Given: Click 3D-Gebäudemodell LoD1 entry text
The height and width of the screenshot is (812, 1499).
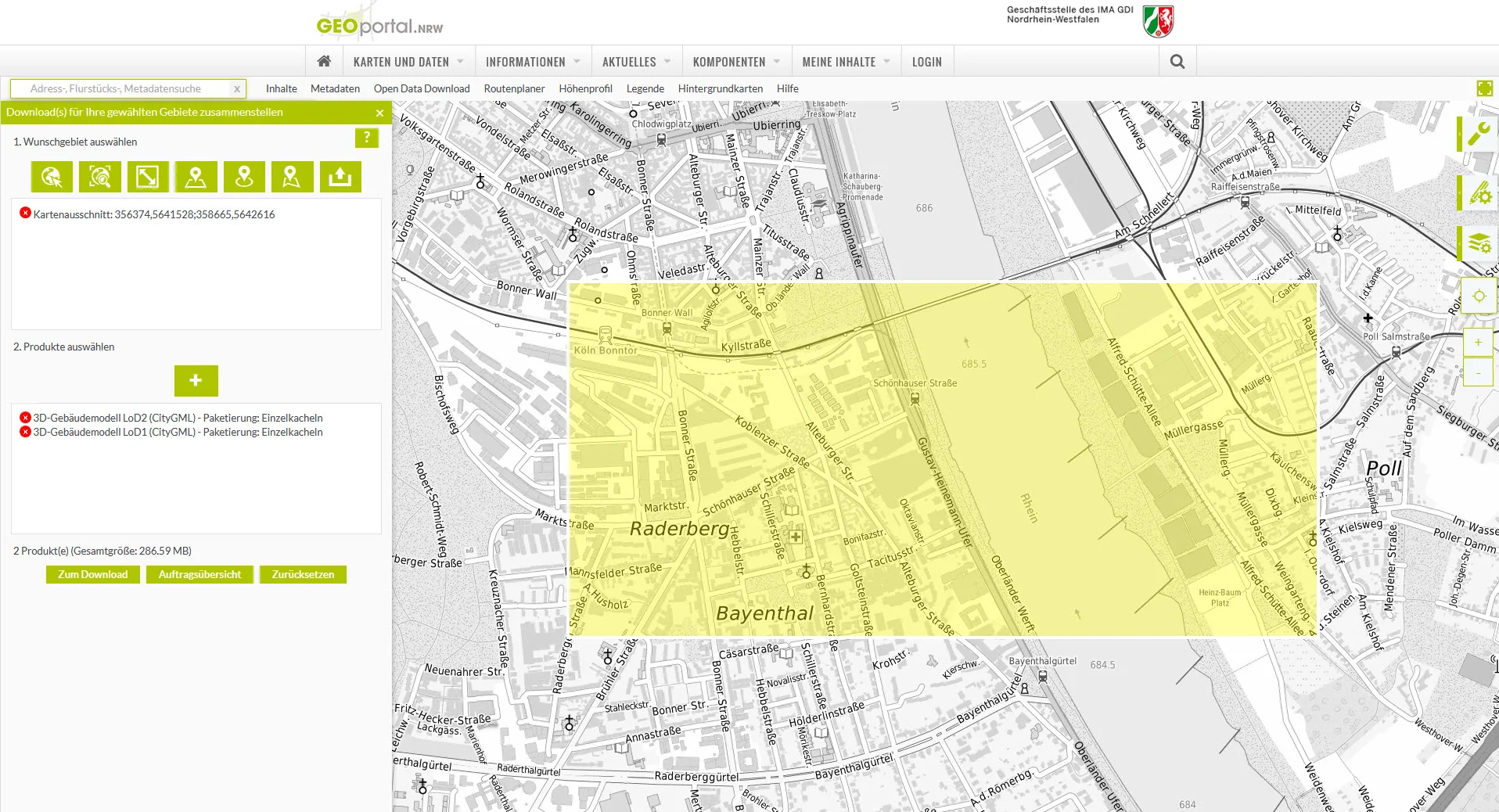Looking at the screenshot, I should point(178,432).
